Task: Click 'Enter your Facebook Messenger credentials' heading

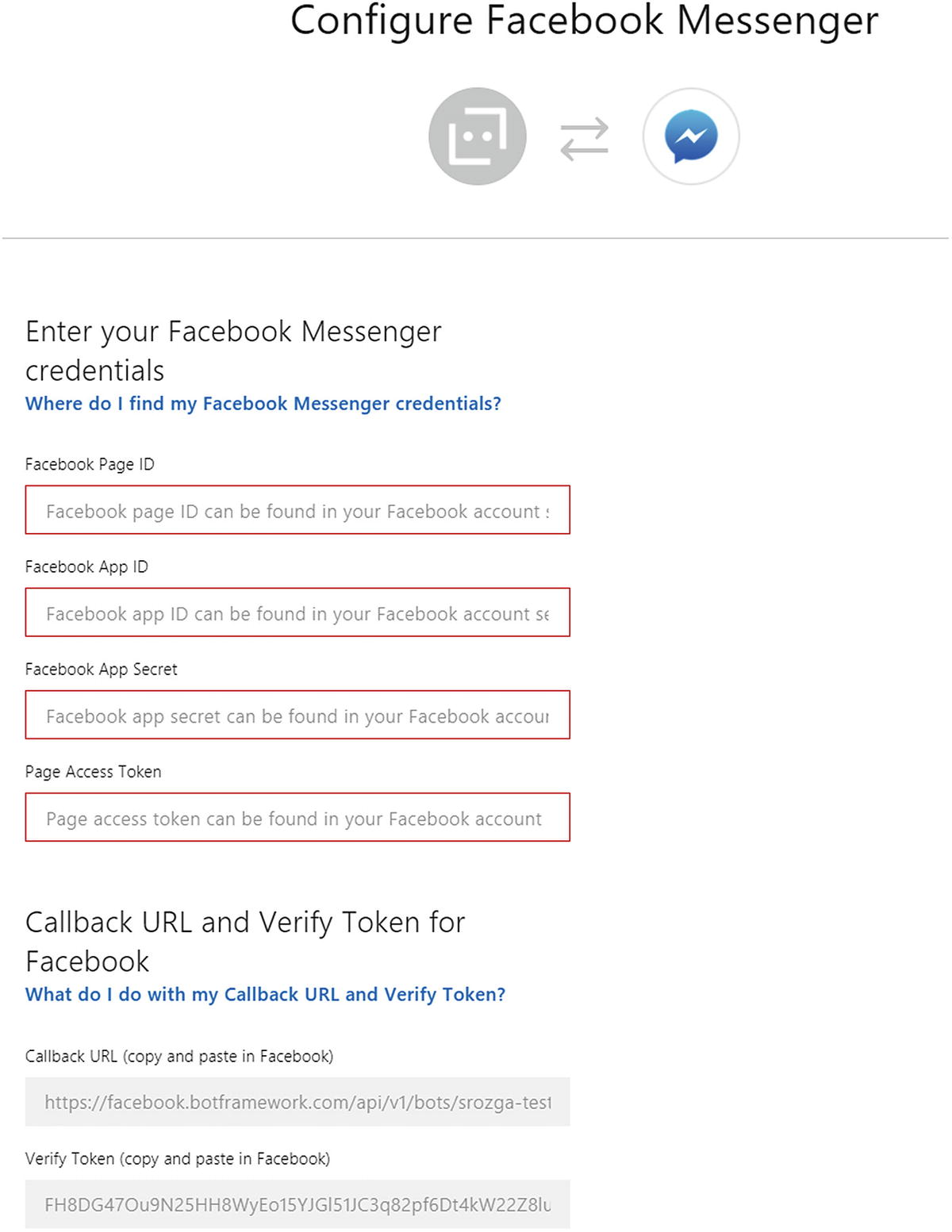Action: click(x=233, y=350)
